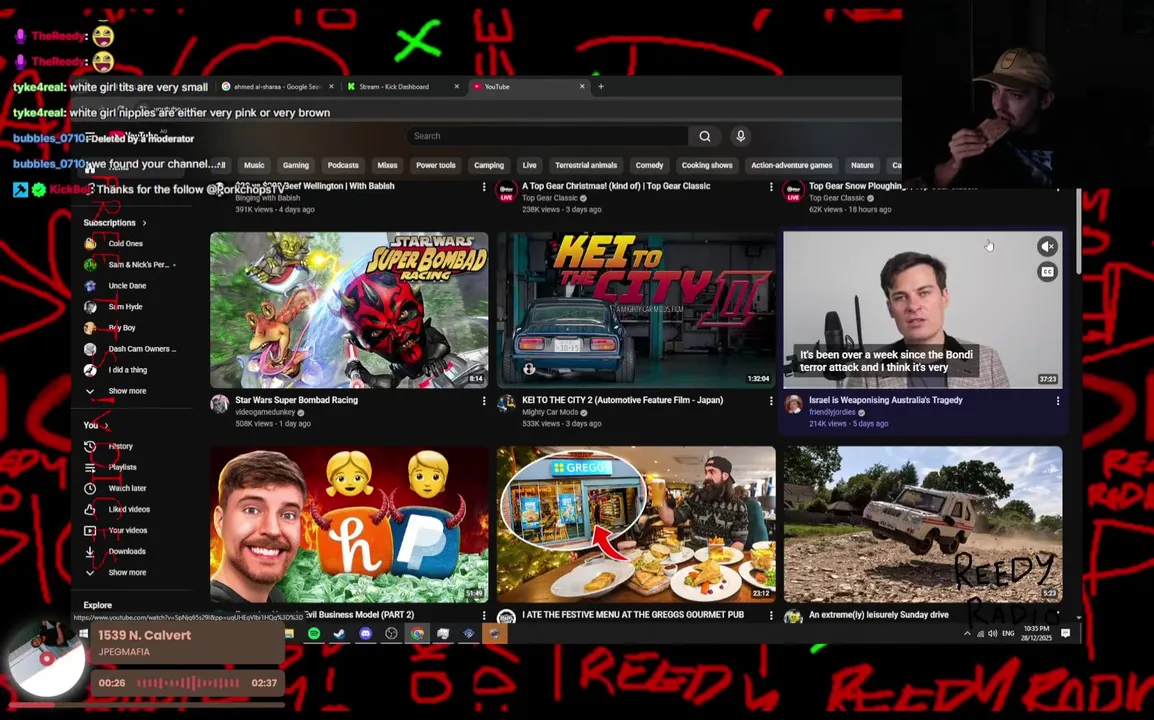Open the taskbar volume icon

[x=992, y=633]
